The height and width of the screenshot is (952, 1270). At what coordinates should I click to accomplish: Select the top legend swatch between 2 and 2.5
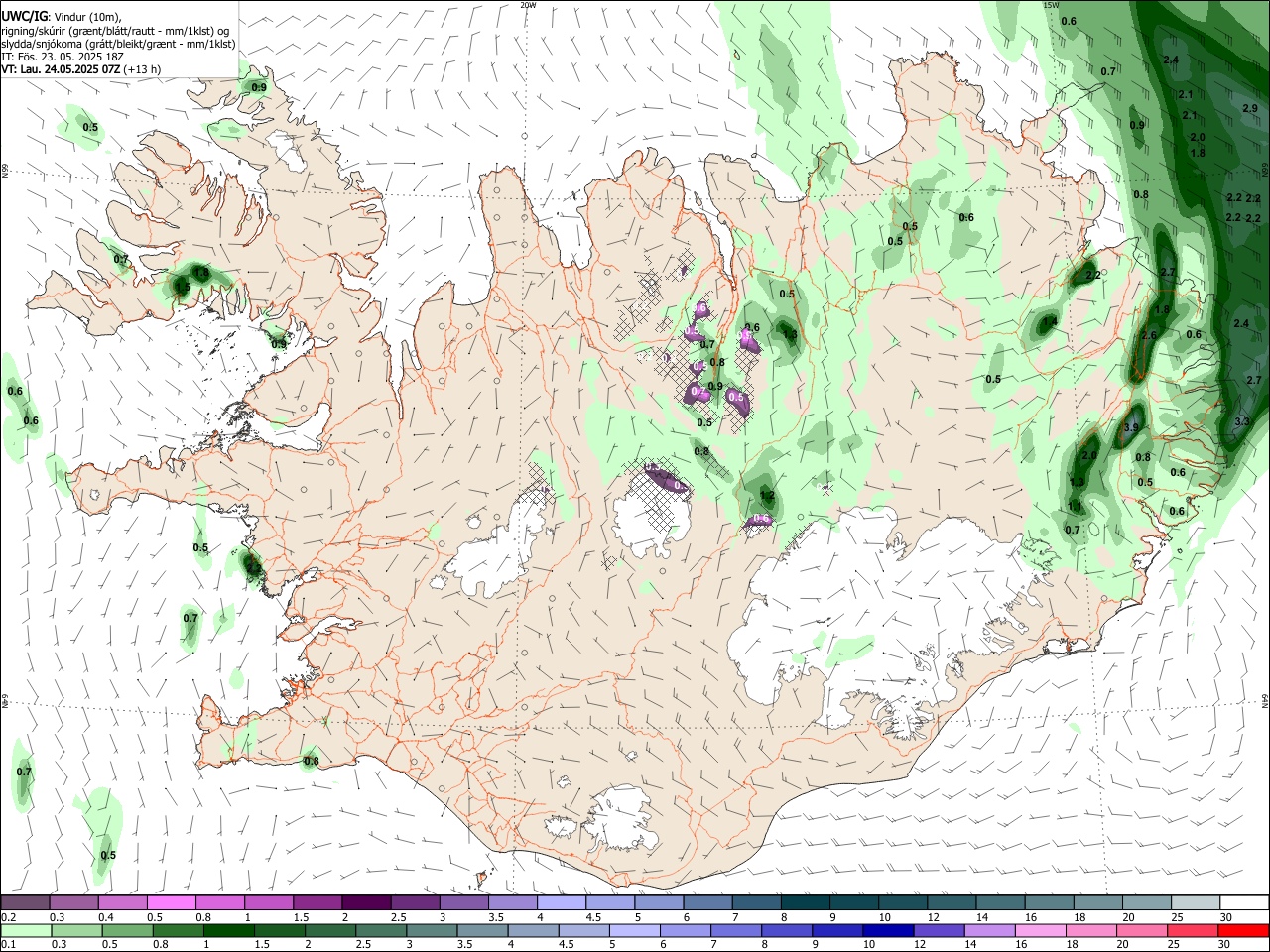[x=366, y=902]
